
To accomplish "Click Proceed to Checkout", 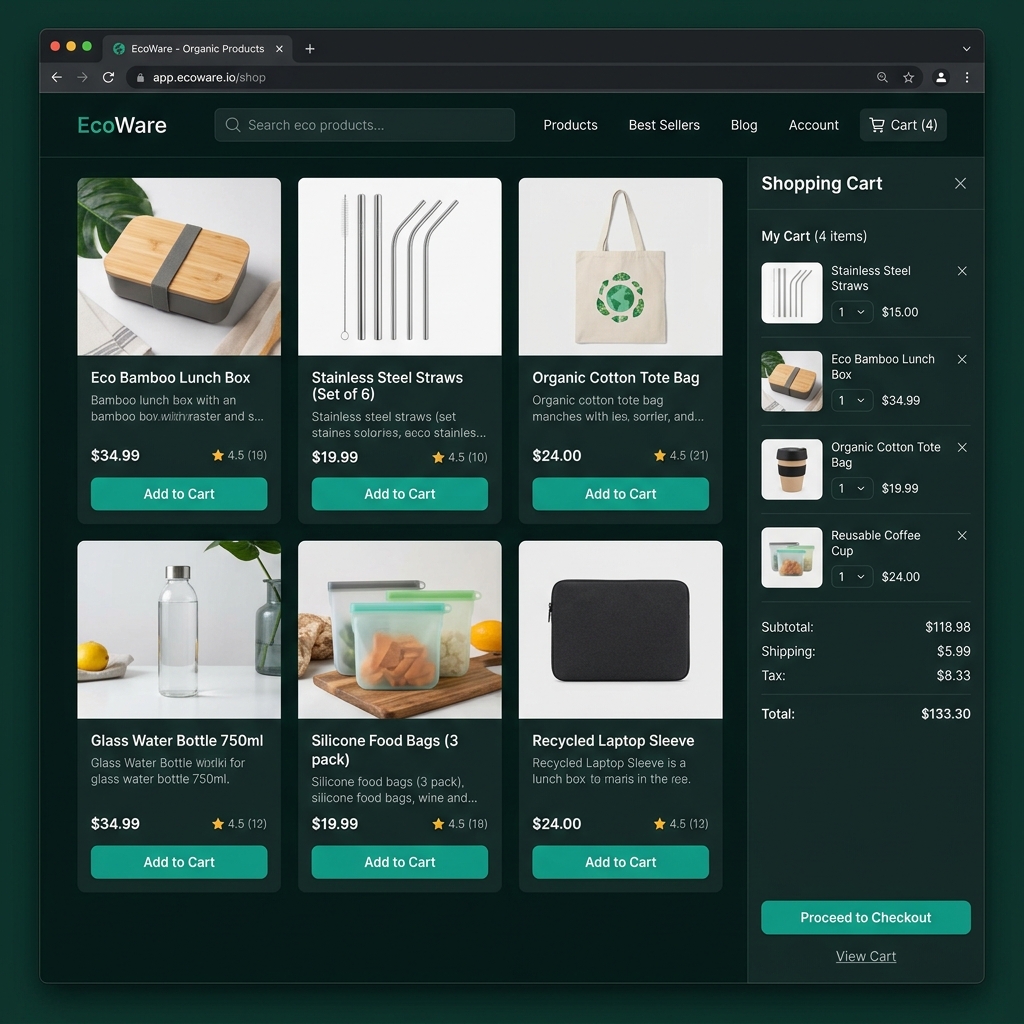I will click(866, 918).
